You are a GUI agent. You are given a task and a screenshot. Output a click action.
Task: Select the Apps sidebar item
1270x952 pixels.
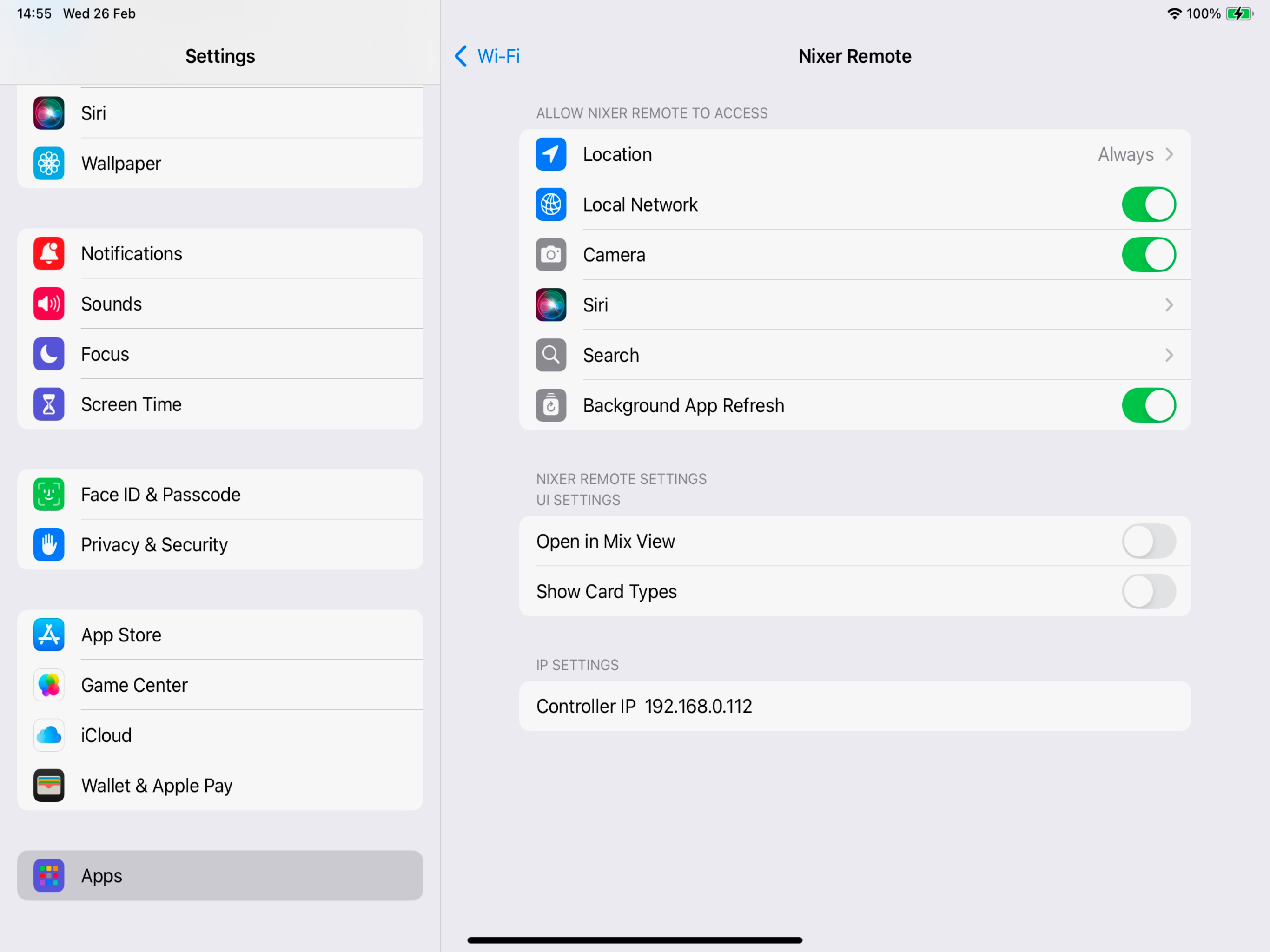pos(220,876)
